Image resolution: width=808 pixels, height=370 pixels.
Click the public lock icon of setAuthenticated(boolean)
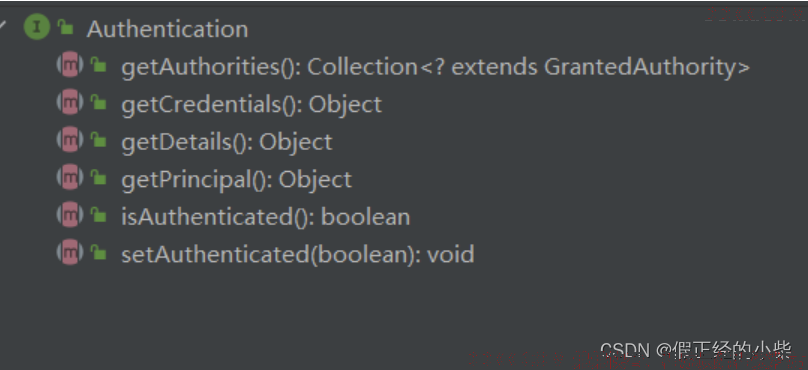[98, 253]
